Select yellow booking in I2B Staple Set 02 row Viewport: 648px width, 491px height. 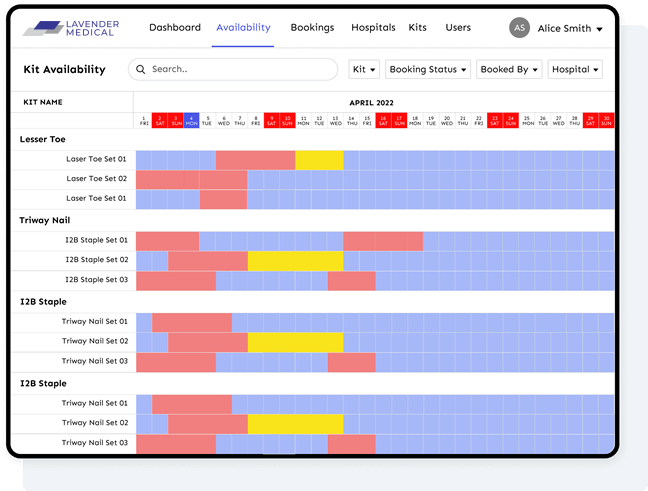pos(295,261)
